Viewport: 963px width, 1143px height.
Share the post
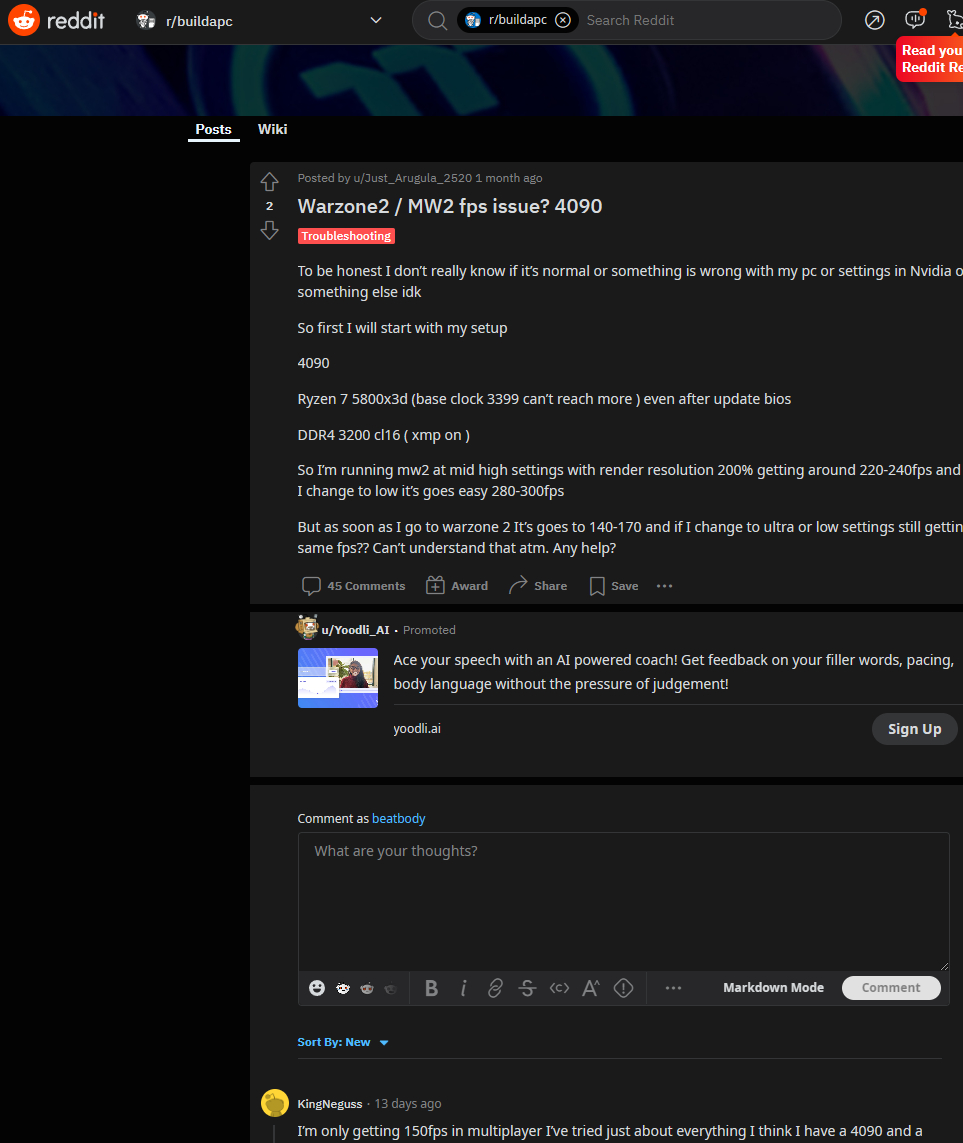[538, 586]
